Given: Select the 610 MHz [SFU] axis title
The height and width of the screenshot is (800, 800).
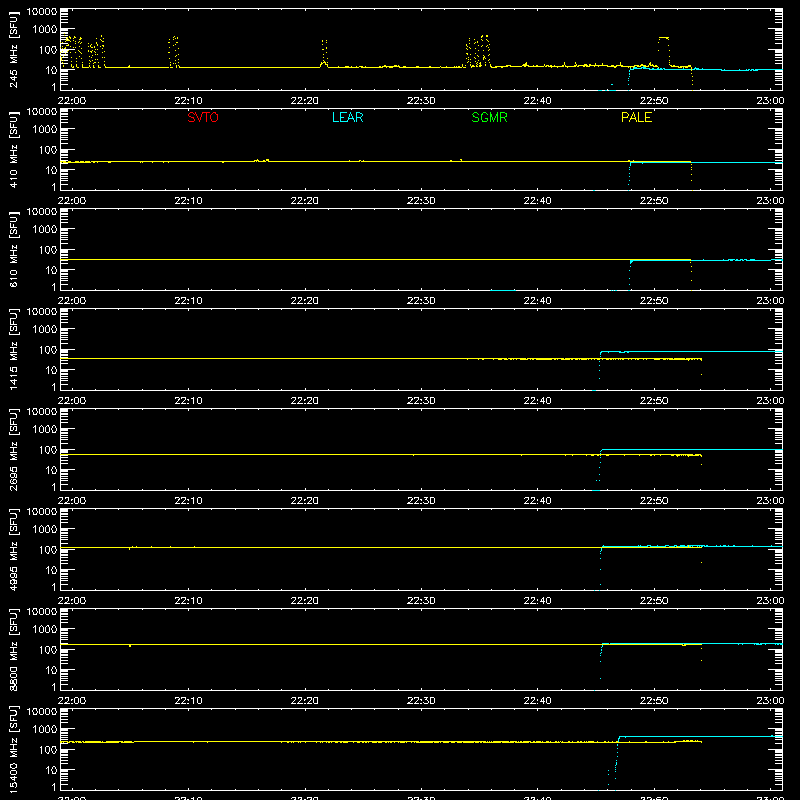Looking at the screenshot, I should (x=14, y=250).
